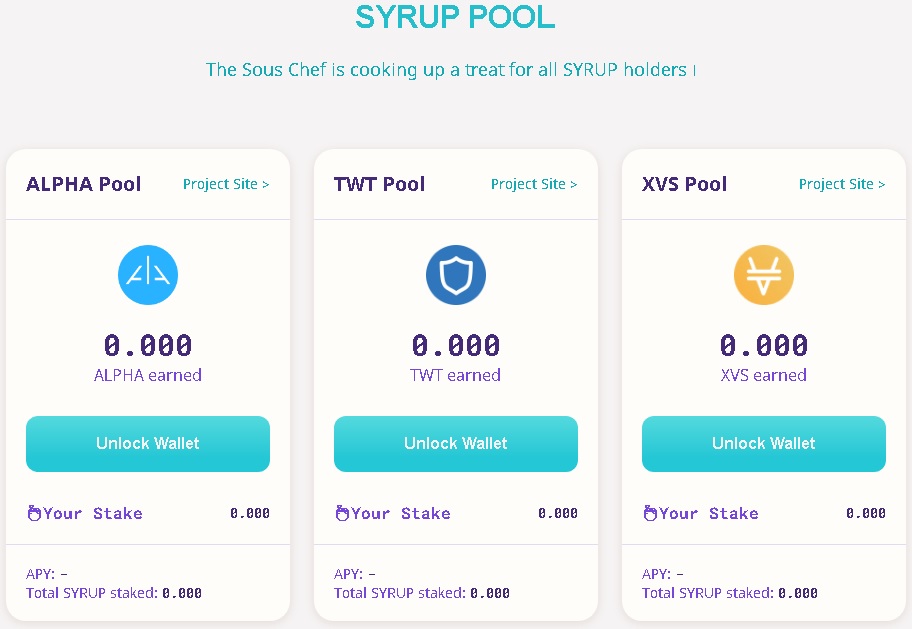Screen dimensions: 912x629
Task: Click the TWT shield logo icon
Action: pos(455,275)
